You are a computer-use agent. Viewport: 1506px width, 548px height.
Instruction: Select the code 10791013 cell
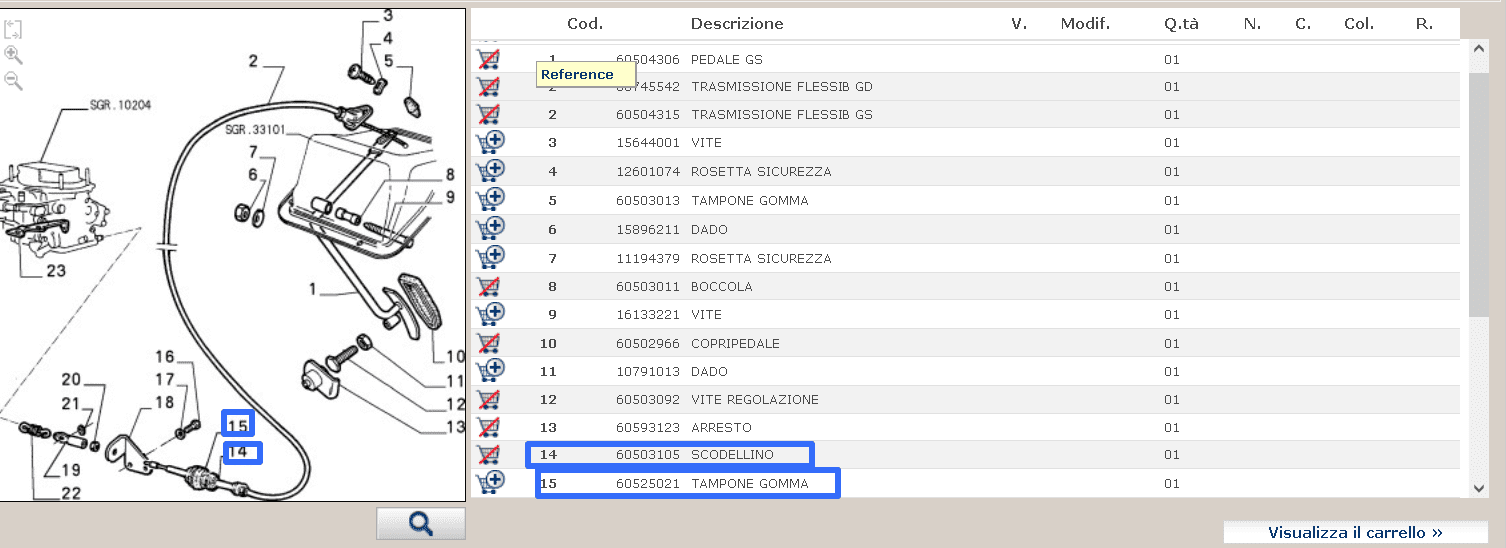click(648, 371)
